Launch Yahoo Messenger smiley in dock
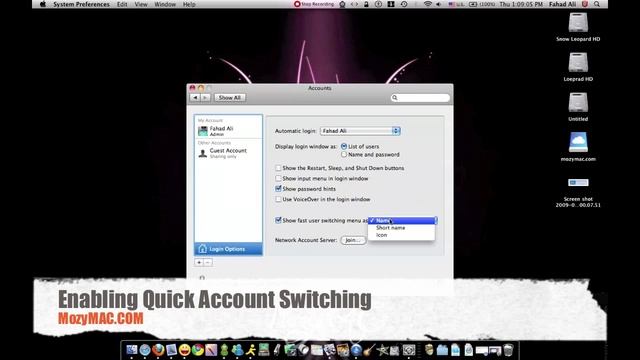This screenshot has height=360, width=640. (x=184, y=350)
